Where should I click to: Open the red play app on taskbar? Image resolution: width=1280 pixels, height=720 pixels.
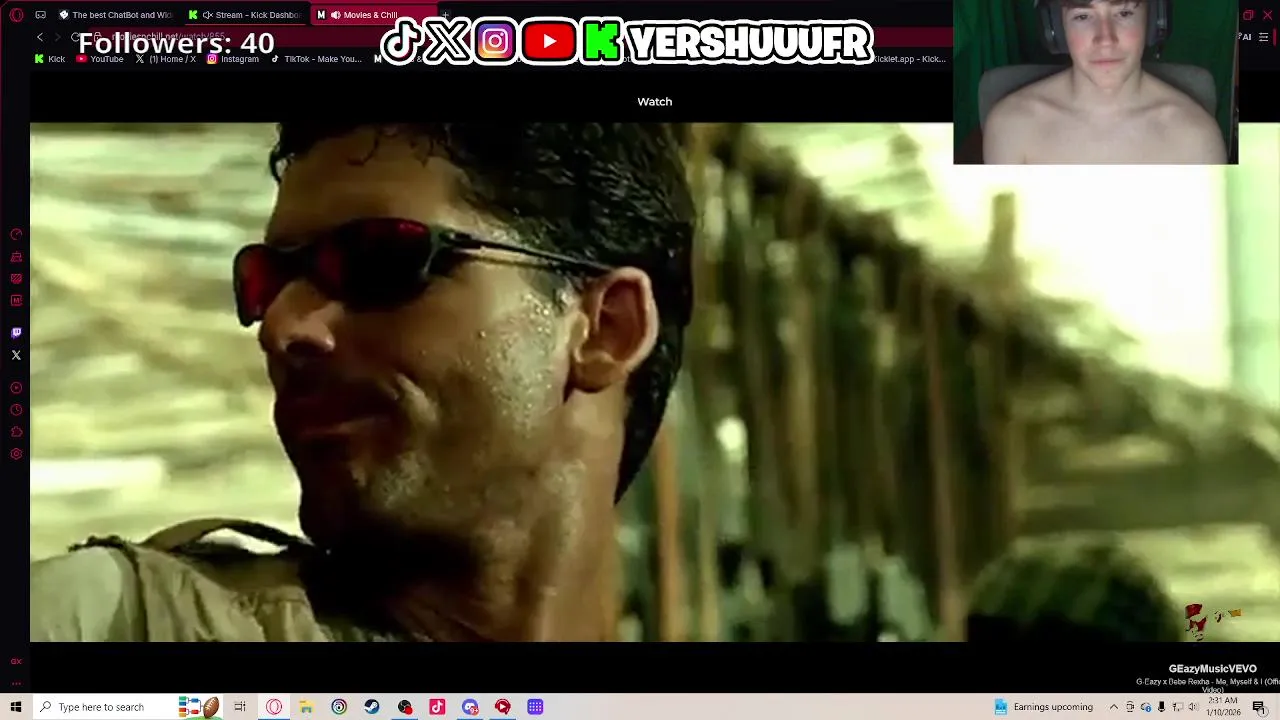[503, 707]
